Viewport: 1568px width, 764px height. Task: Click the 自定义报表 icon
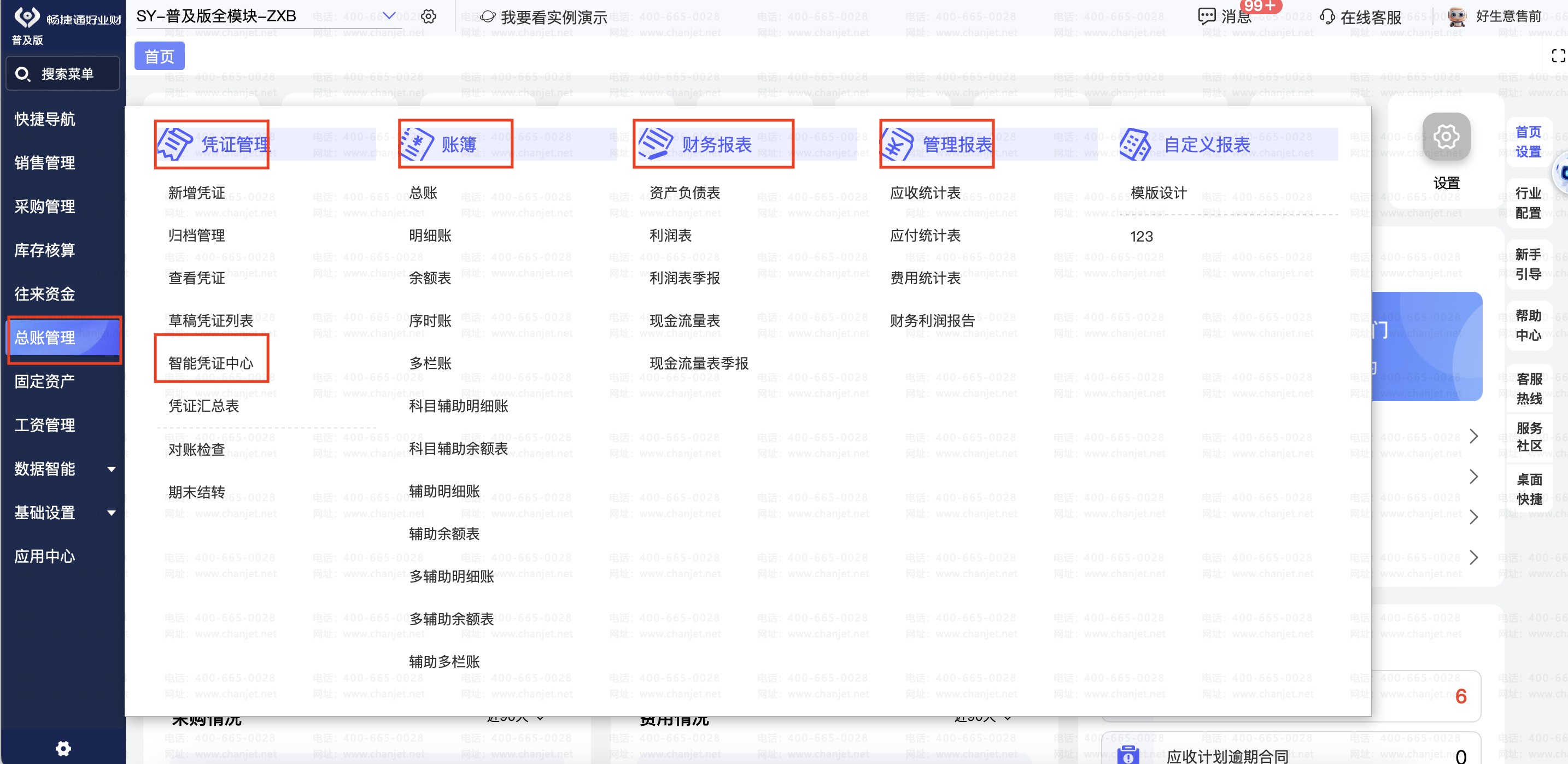[1134, 144]
